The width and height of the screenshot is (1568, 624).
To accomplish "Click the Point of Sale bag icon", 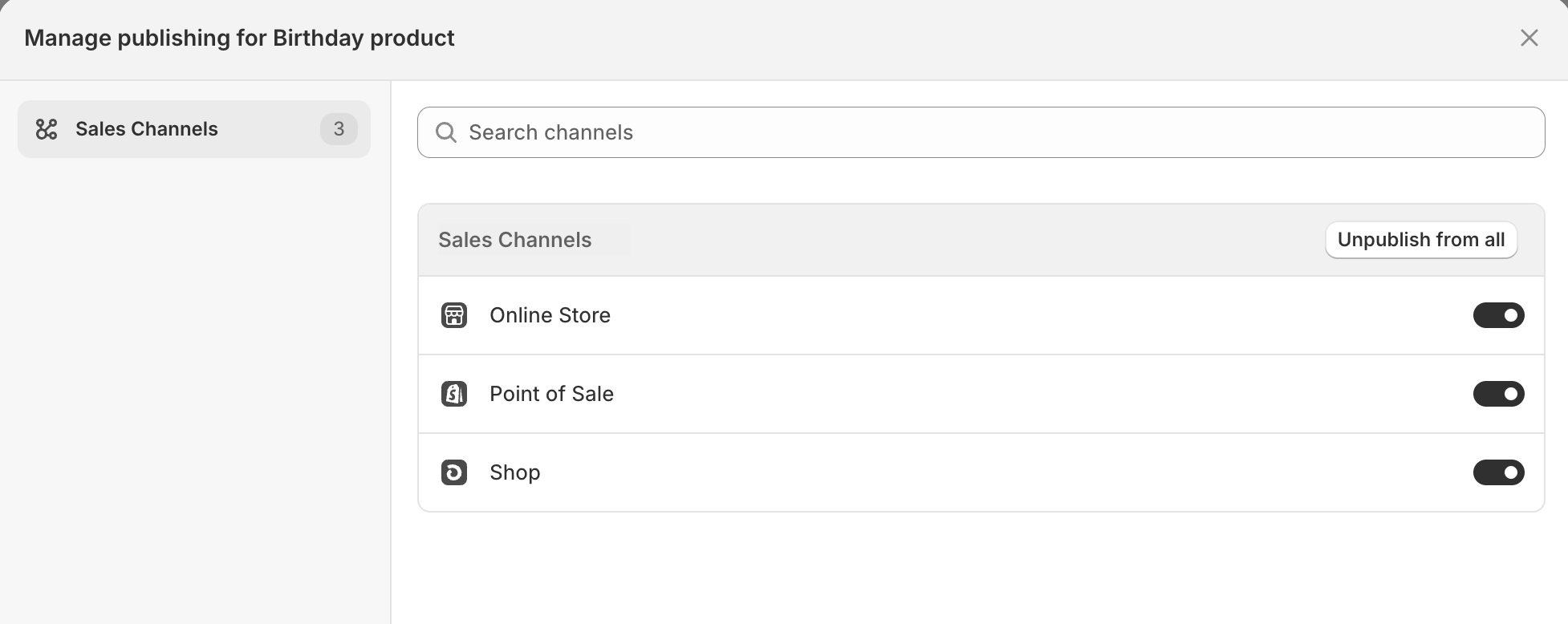I will coord(454,394).
